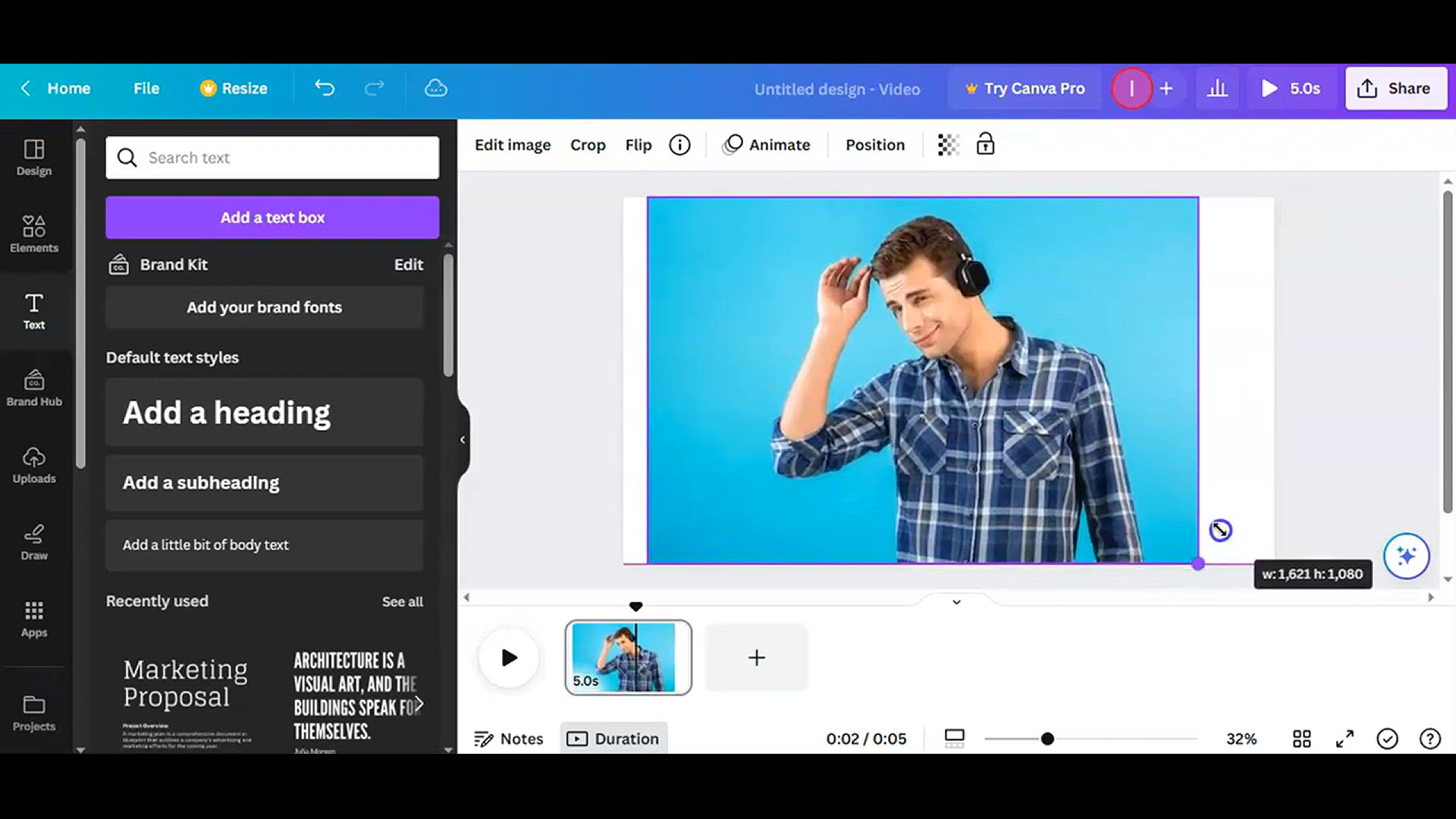
Task: Collapse the timeline with chevron
Action: click(x=957, y=602)
